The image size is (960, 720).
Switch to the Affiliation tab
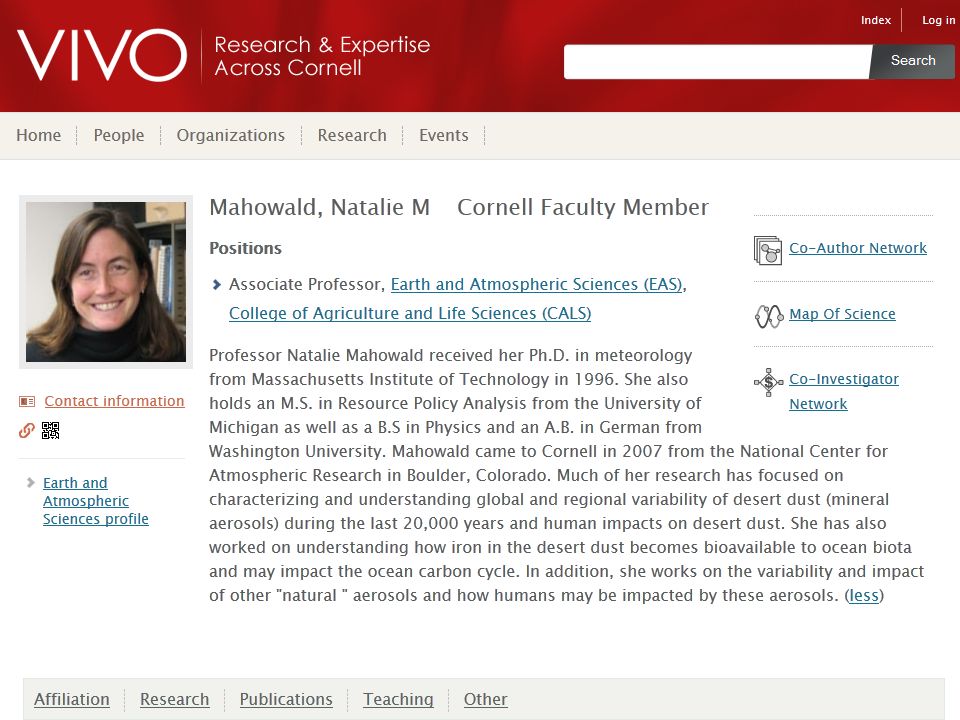(x=72, y=699)
